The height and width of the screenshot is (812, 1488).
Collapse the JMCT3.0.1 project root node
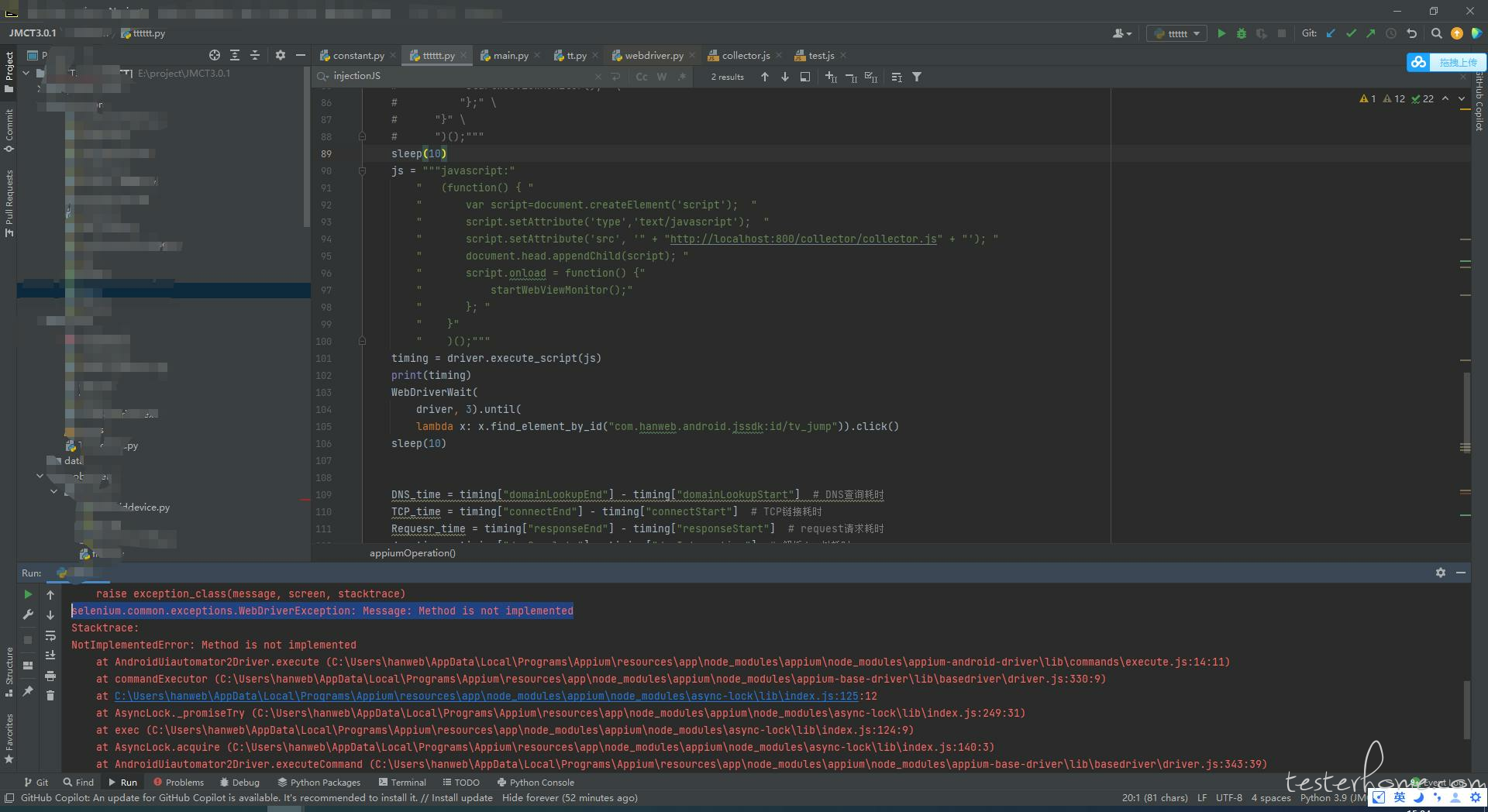27,73
